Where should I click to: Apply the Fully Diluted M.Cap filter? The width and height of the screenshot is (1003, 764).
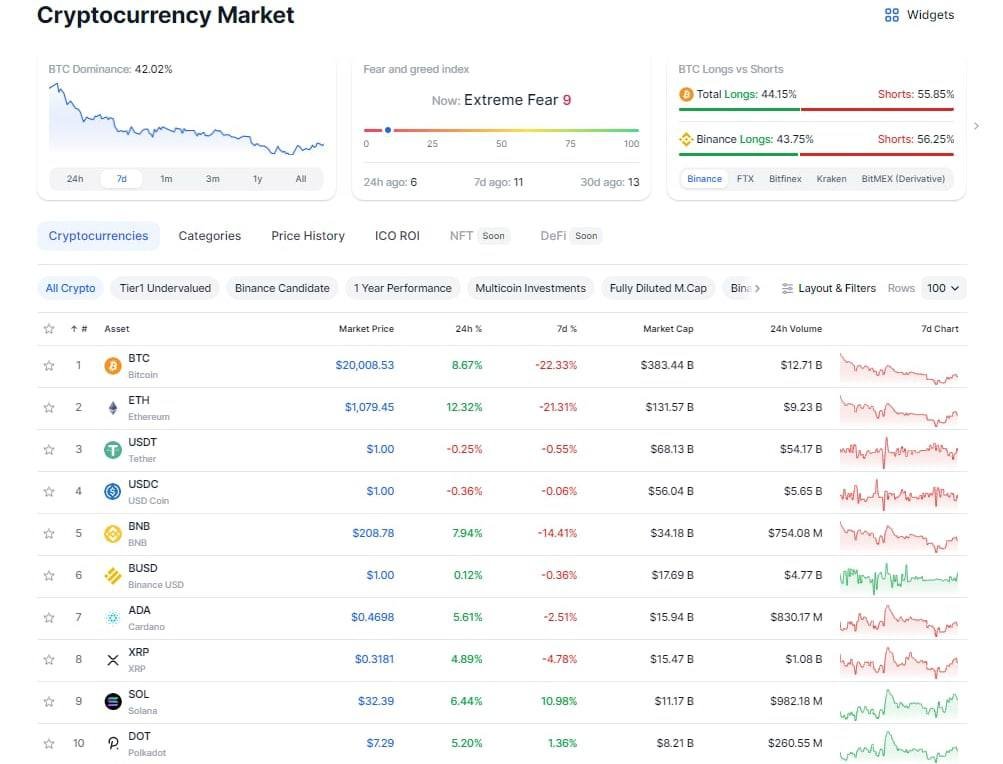658,289
